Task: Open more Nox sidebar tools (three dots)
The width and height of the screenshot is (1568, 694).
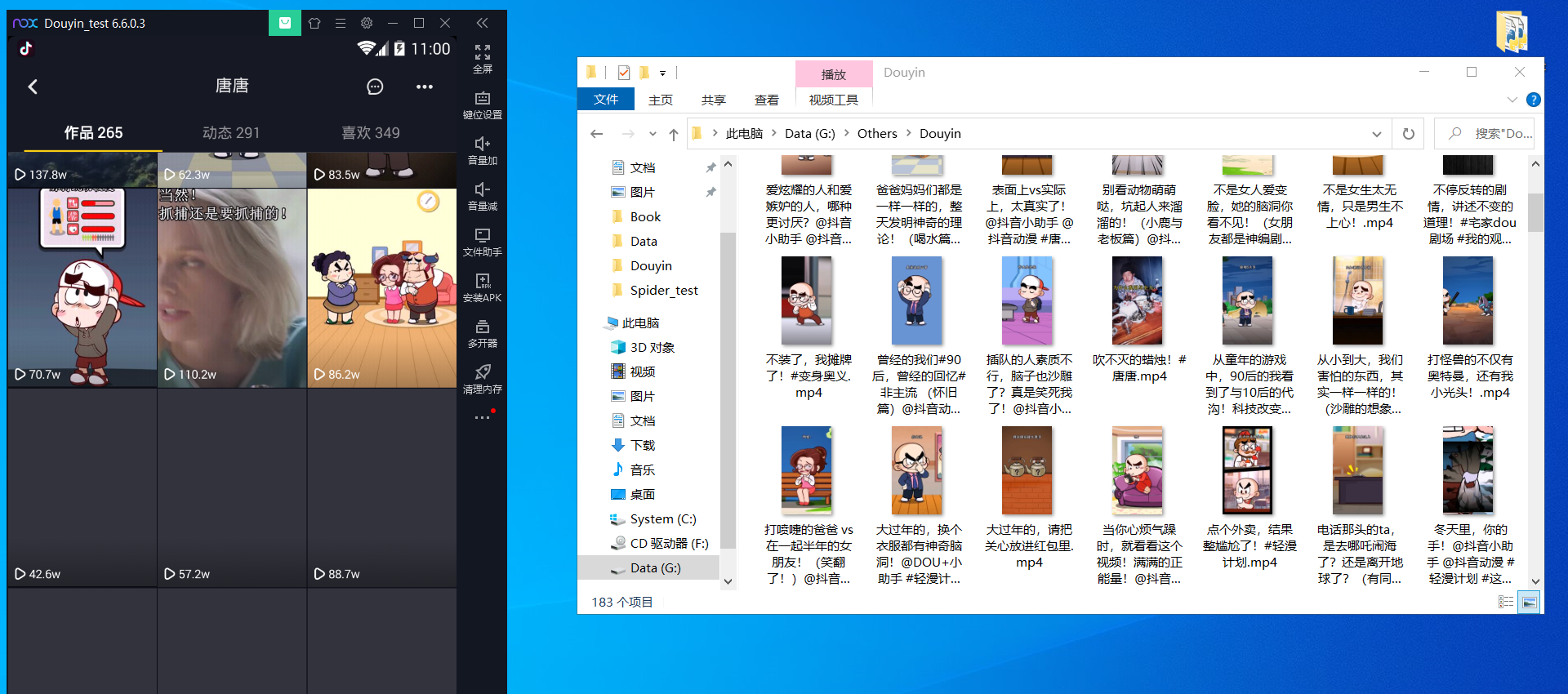Action: pyautogui.click(x=483, y=417)
